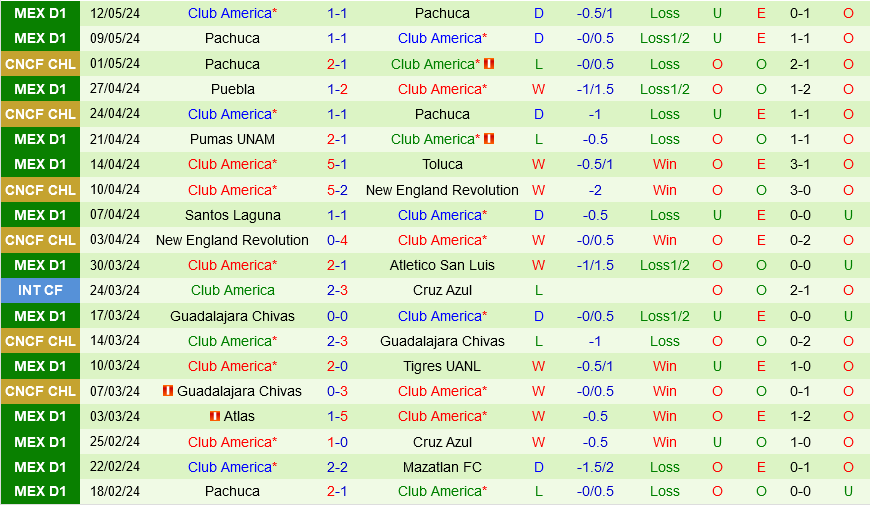Viewport: 870px width, 505px height.
Task: Select Atletico San Luis team link
Action: tap(442, 265)
